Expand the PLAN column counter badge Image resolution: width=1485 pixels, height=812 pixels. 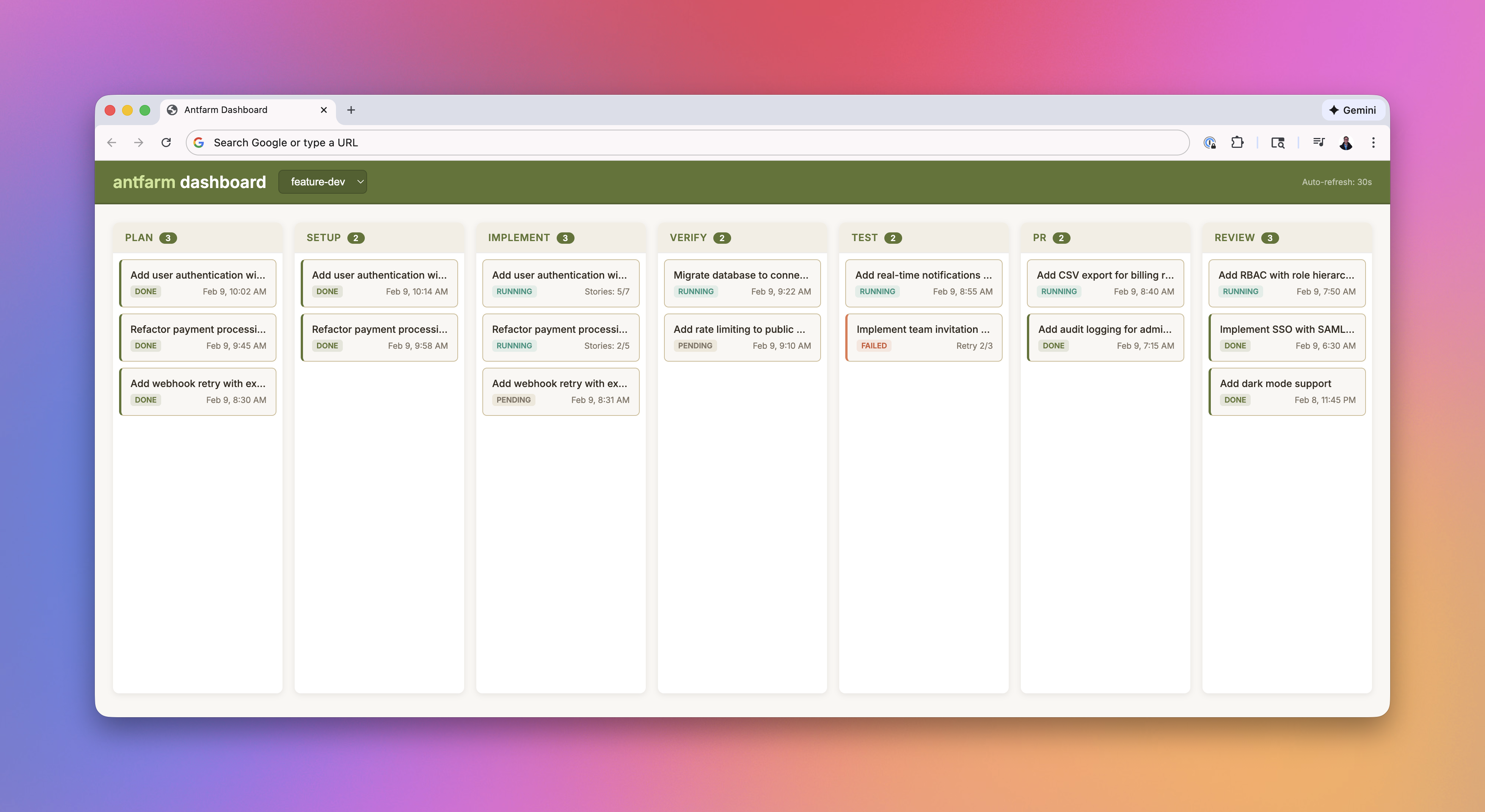tap(168, 238)
